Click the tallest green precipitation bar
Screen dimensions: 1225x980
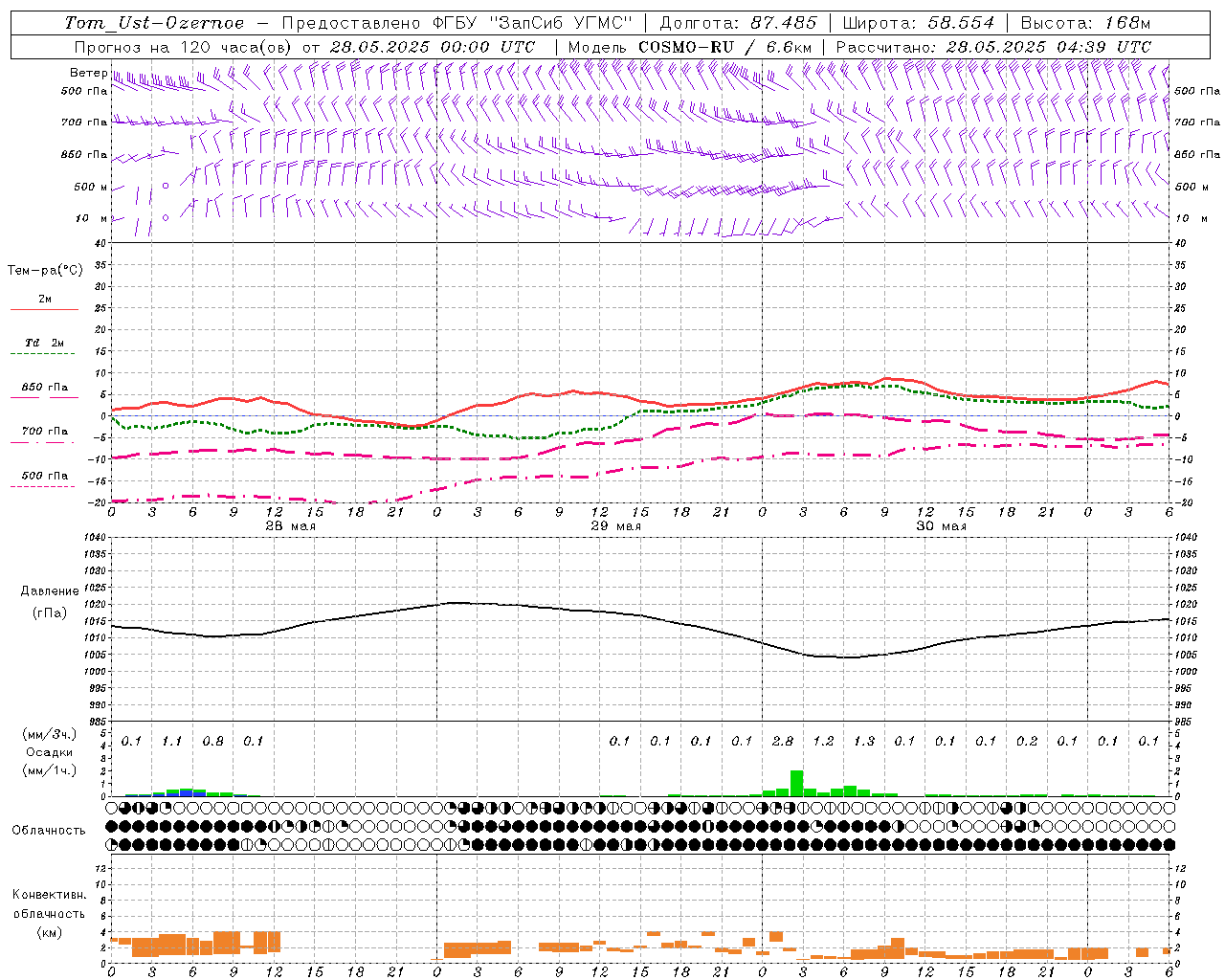tap(796, 783)
